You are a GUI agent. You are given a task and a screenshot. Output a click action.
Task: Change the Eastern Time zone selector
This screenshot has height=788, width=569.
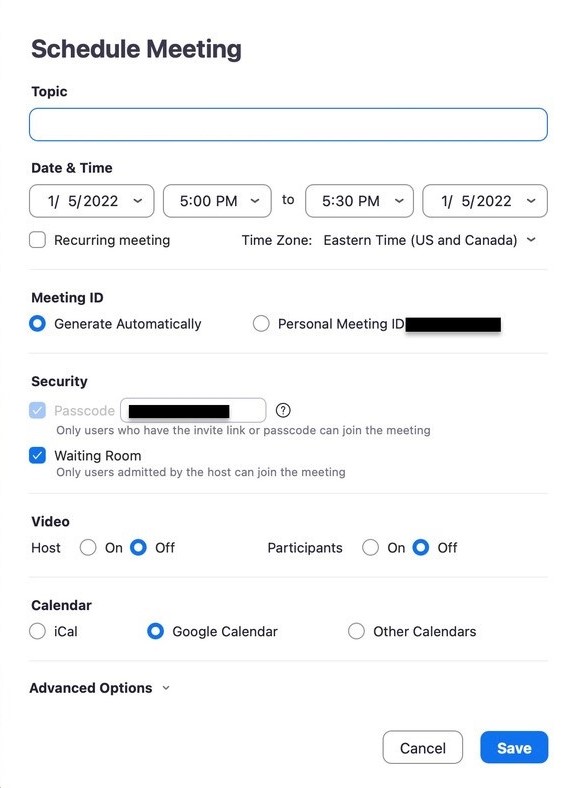click(x=430, y=240)
